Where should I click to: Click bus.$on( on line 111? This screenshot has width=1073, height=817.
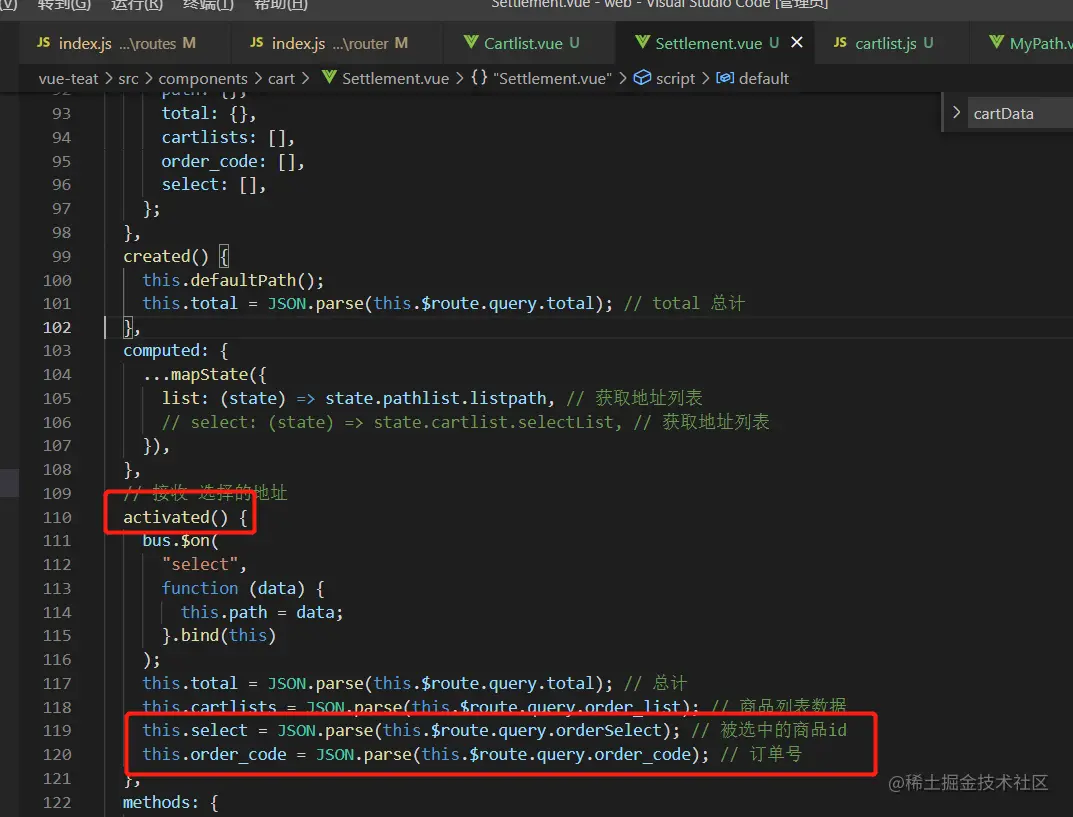(x=180, y=541)
